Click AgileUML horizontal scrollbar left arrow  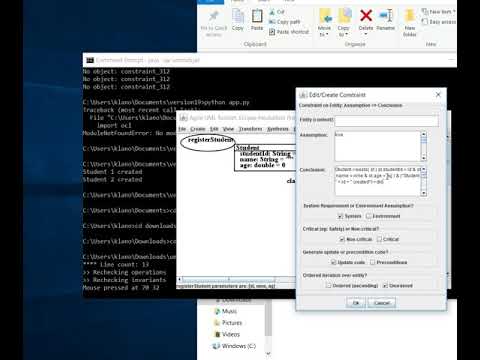pos(180,279)
